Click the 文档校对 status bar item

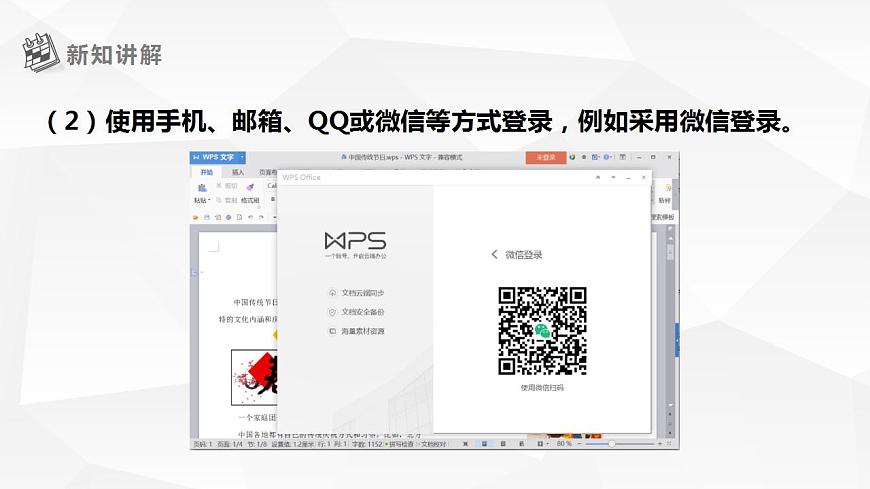coord(432,444)
